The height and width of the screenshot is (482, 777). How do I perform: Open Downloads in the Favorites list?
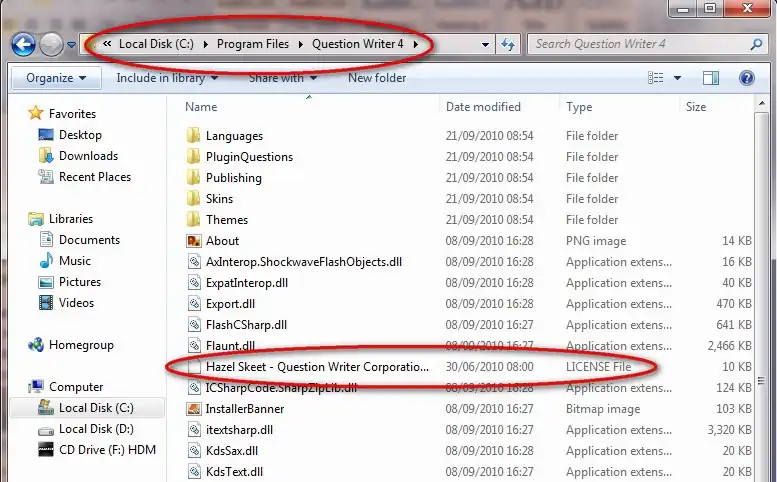(x=88, y=156)
